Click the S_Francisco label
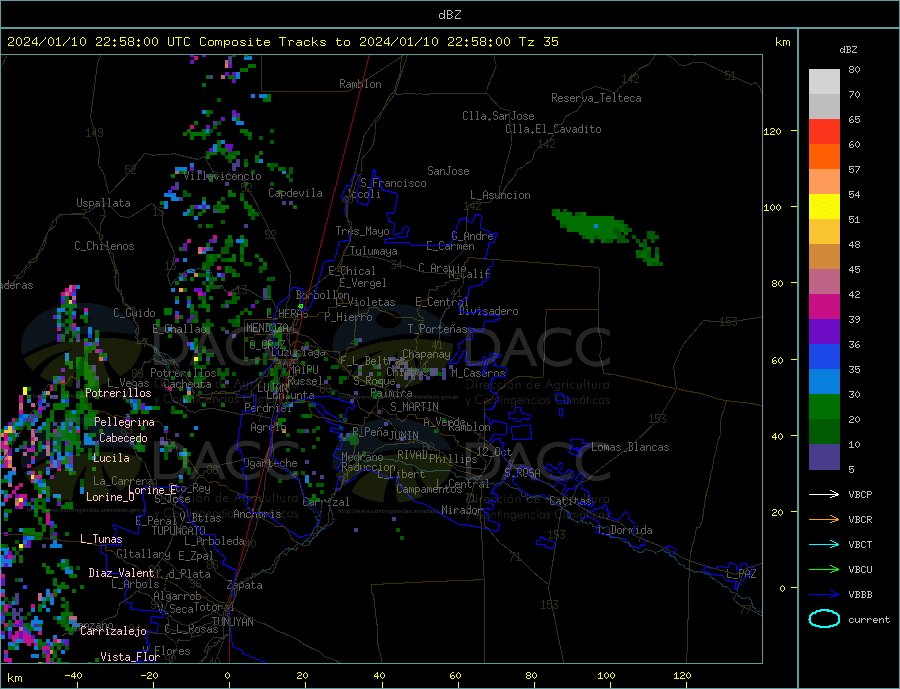The width and height of the screenshot is (900, 689). coord(393,183)
